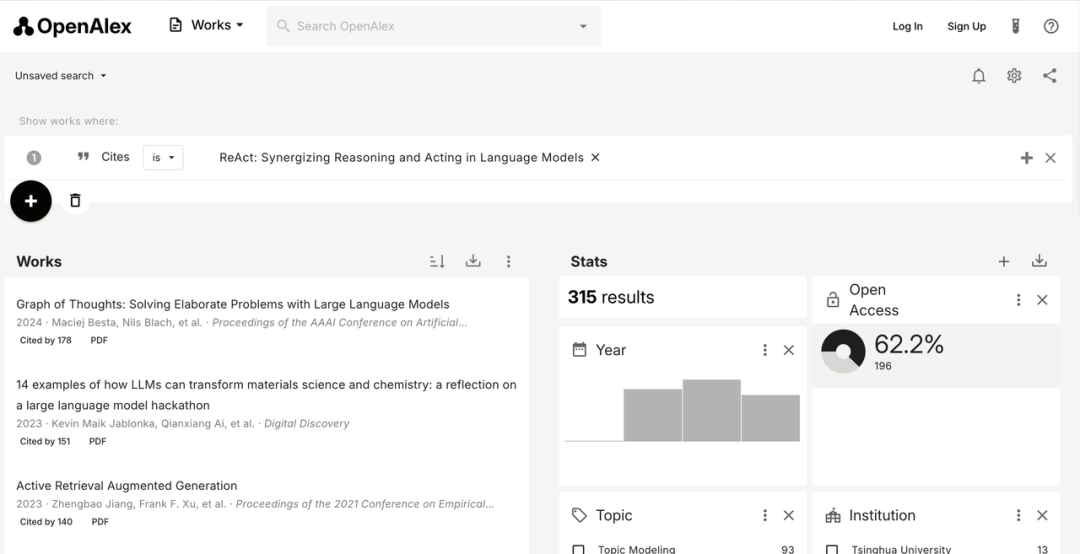
Task: Expand the Unsaved search dropdown
Action: click(60, 76)
